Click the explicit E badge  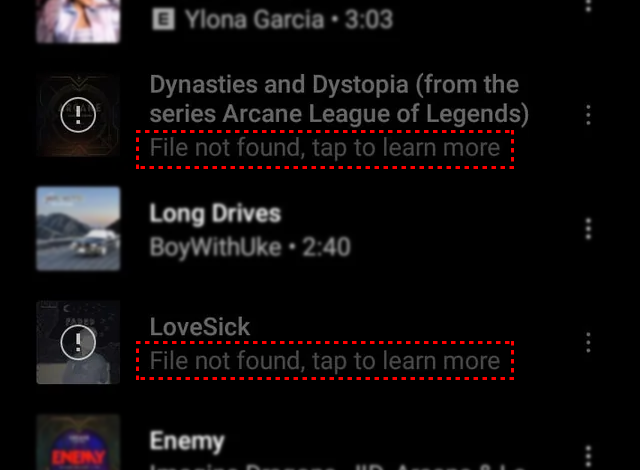[163, 19]
